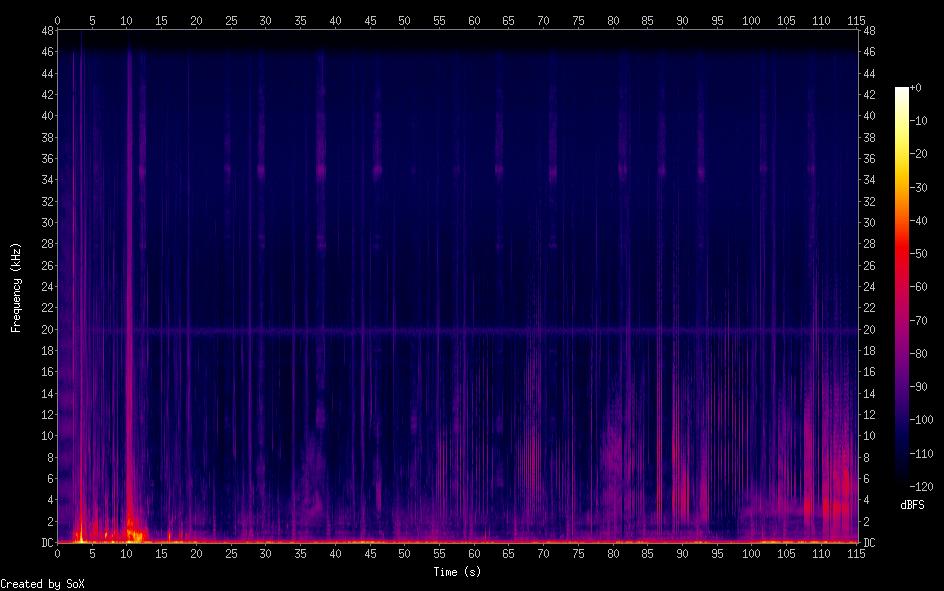Click the 55 tick on bottom time axis
944x591 pixels.
[x=439, y=553]
